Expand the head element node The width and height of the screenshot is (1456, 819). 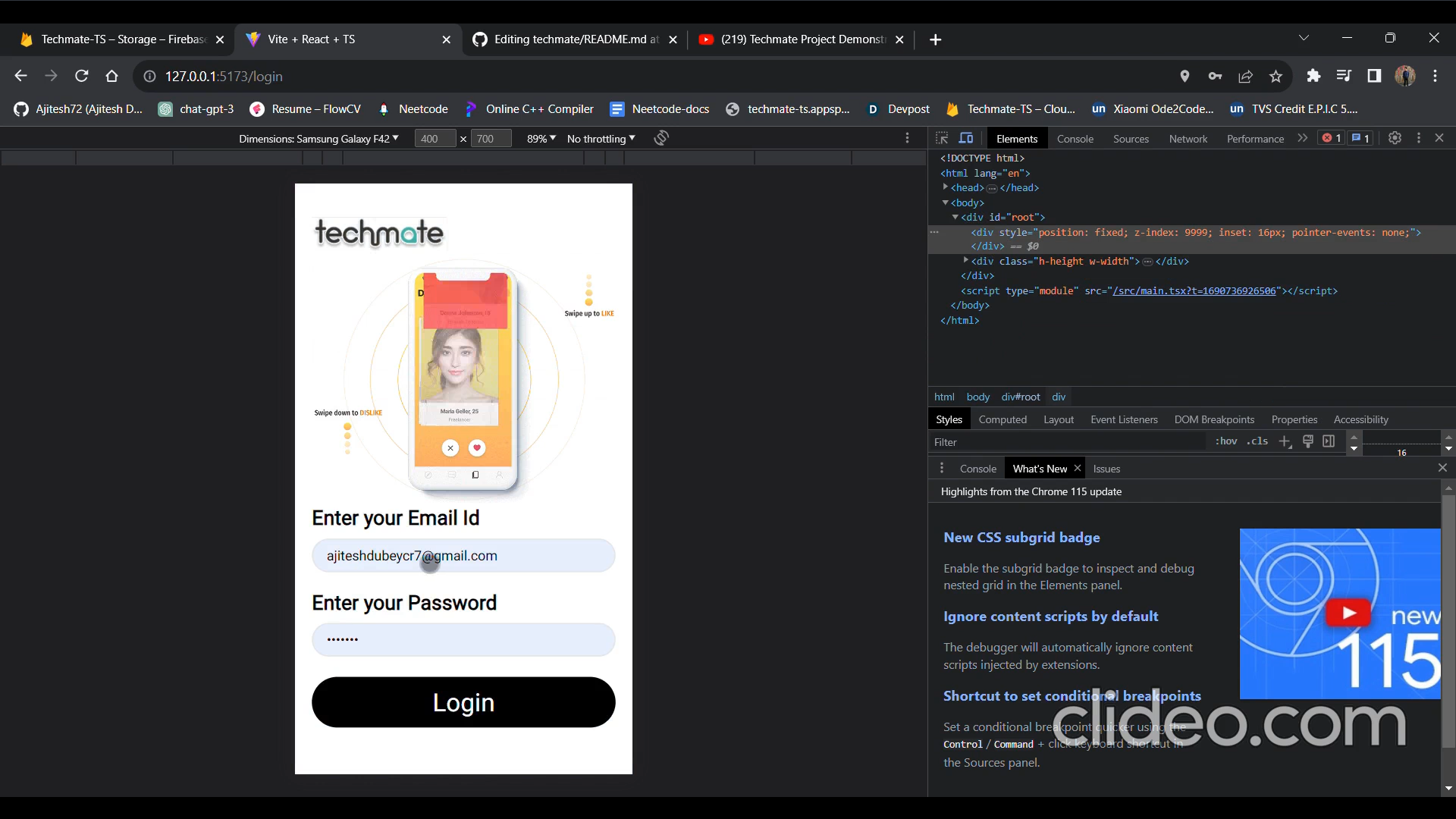pyautogui.click(x=946, y=187)
